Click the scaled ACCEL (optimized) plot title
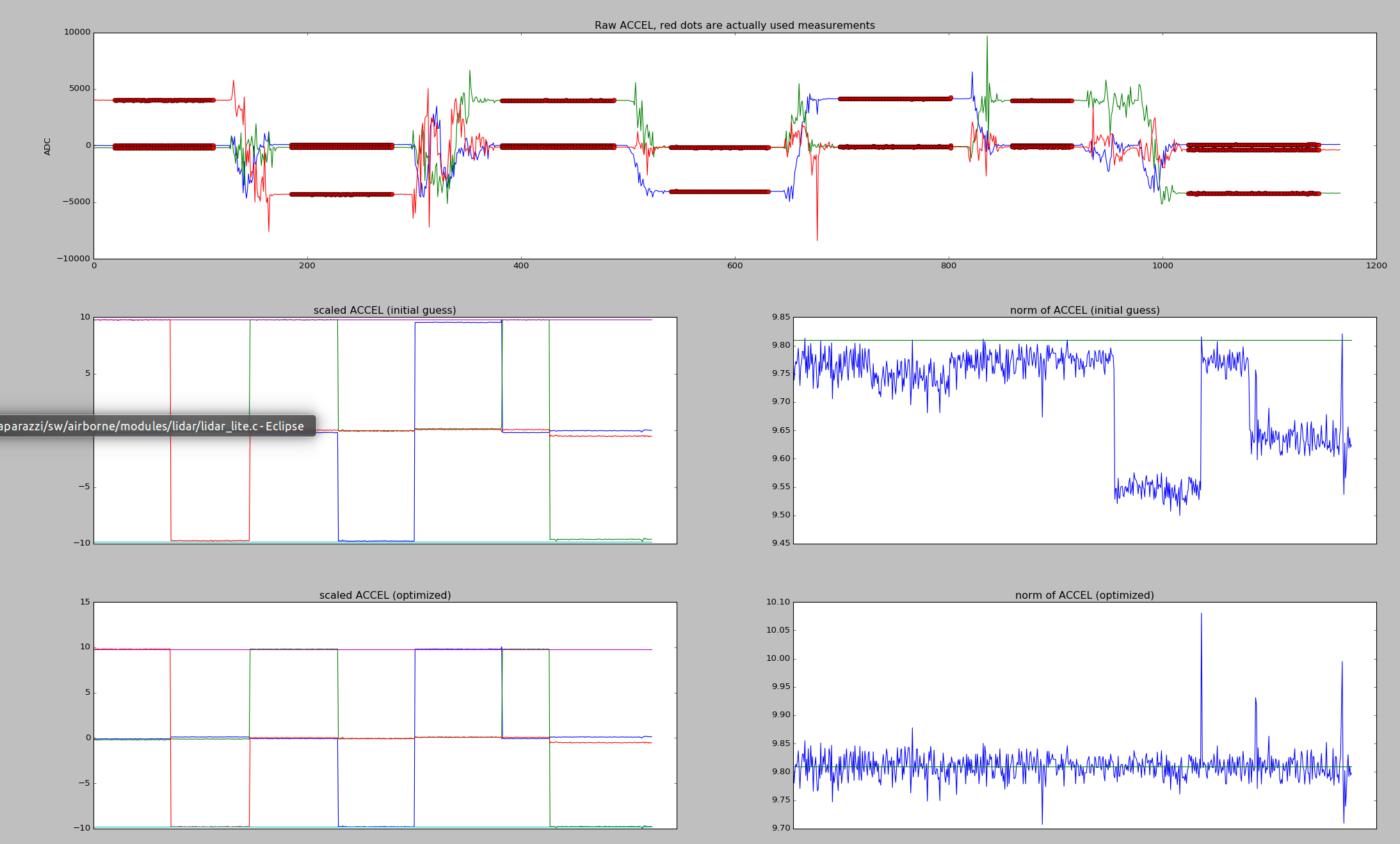 click(x=385, y=595)
